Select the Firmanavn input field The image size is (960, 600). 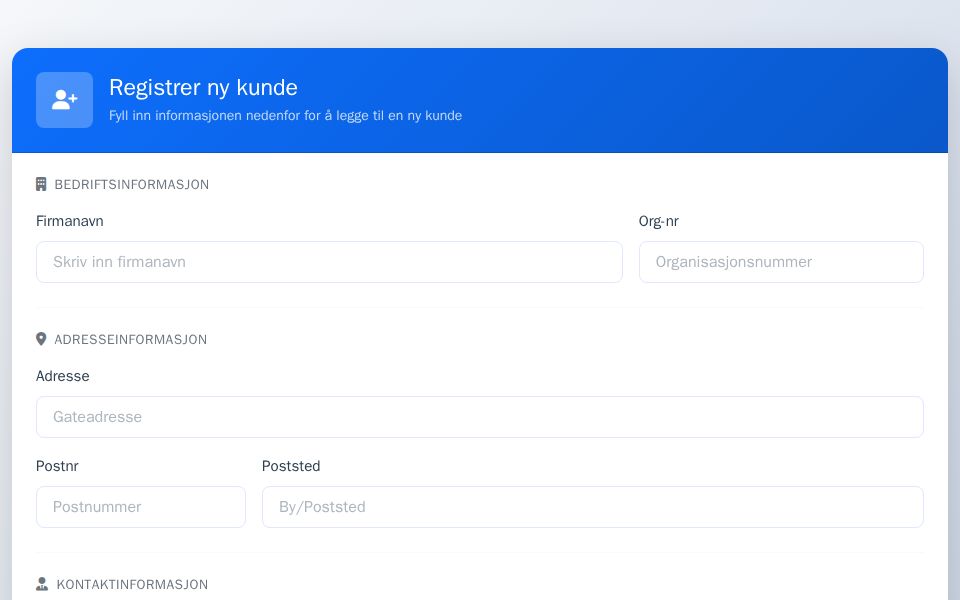pos(329,262)
